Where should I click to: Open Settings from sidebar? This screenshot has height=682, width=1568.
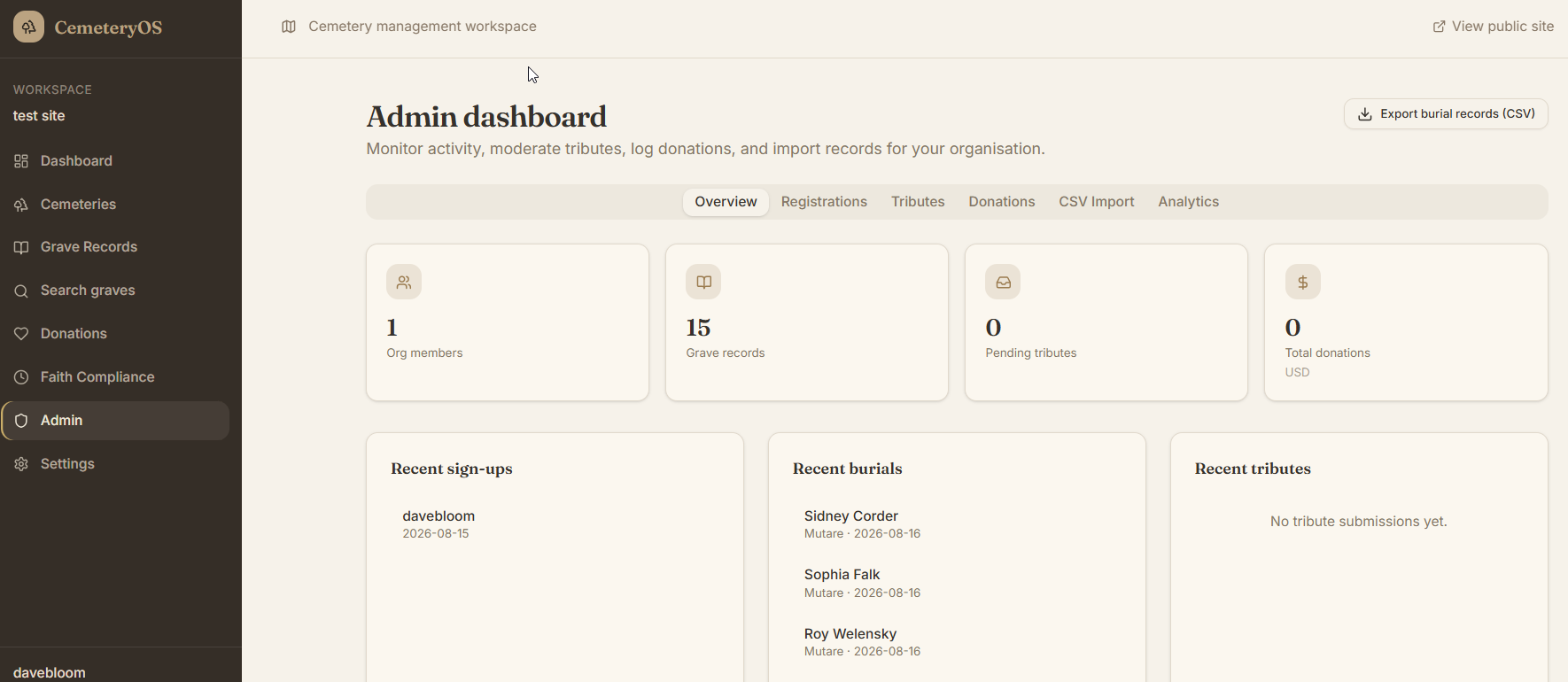coord(115,464)
